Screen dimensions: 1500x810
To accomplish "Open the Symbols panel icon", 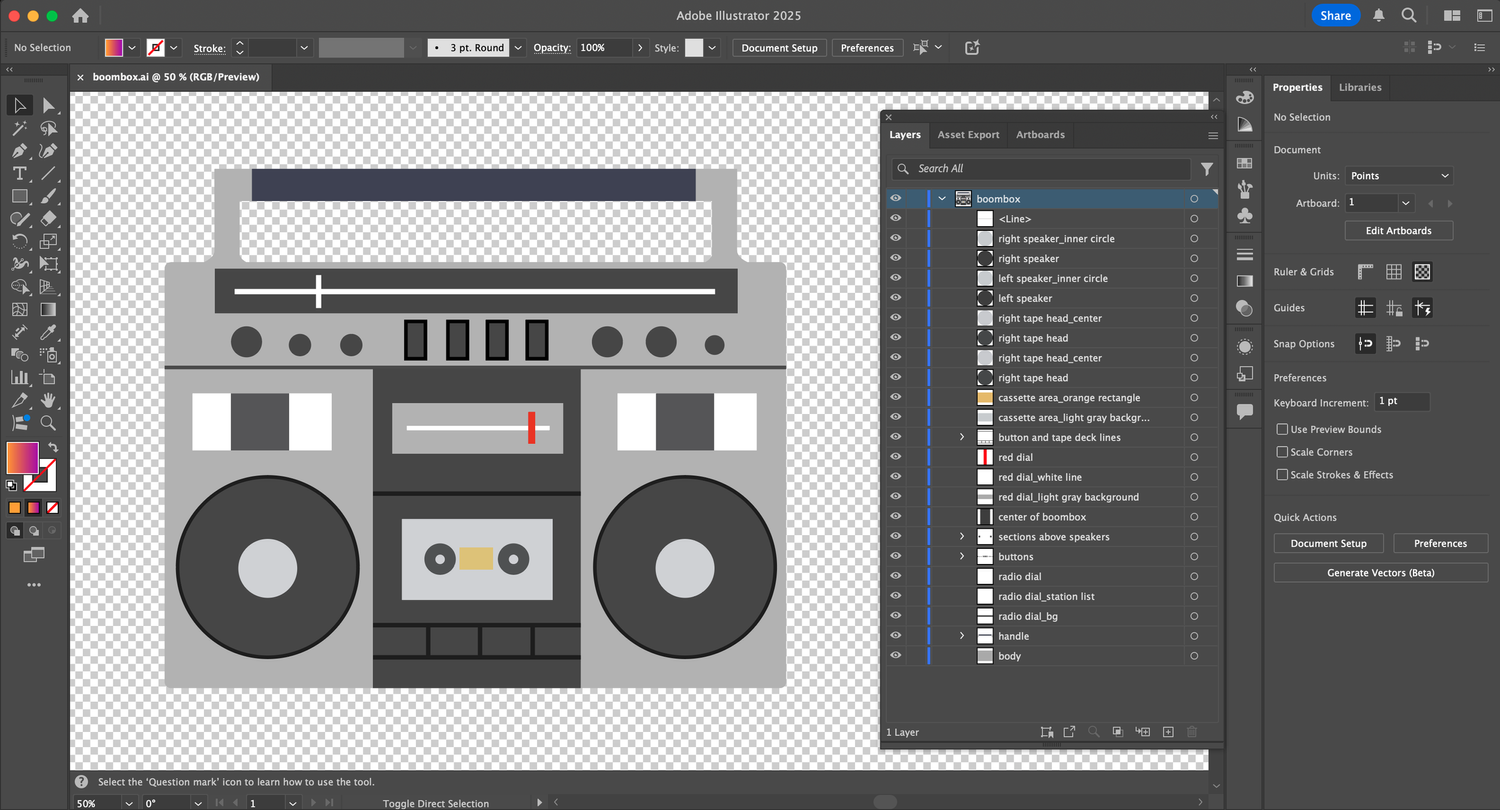I will 1245,215.
